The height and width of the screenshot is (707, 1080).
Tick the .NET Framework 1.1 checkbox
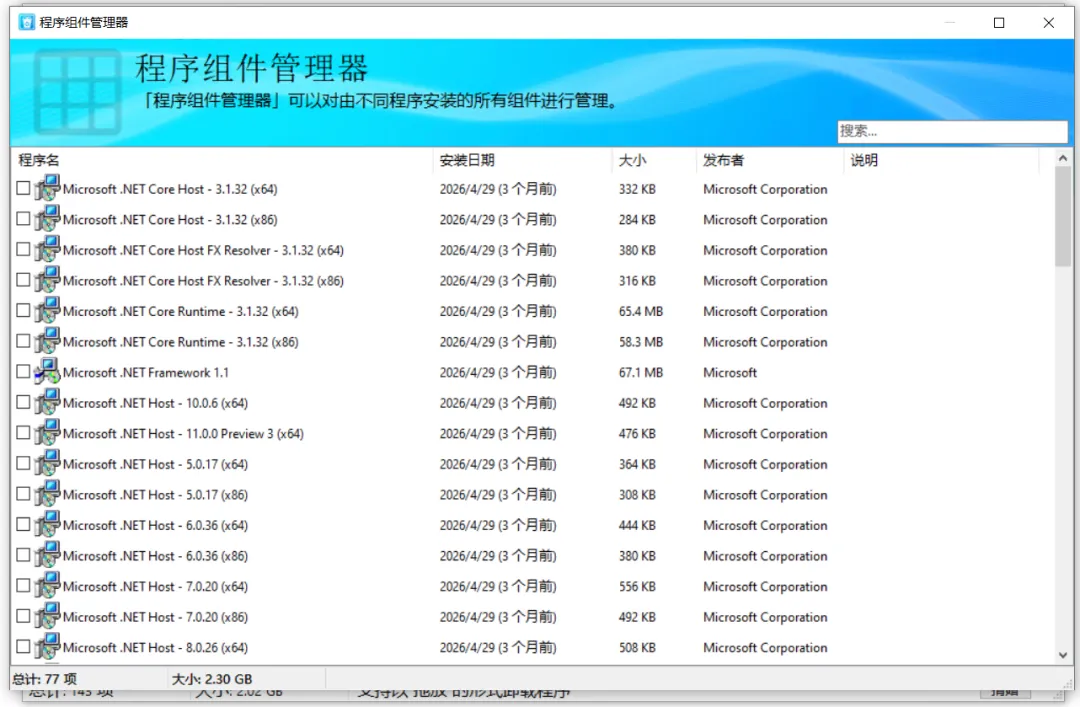tap(23, 371)
